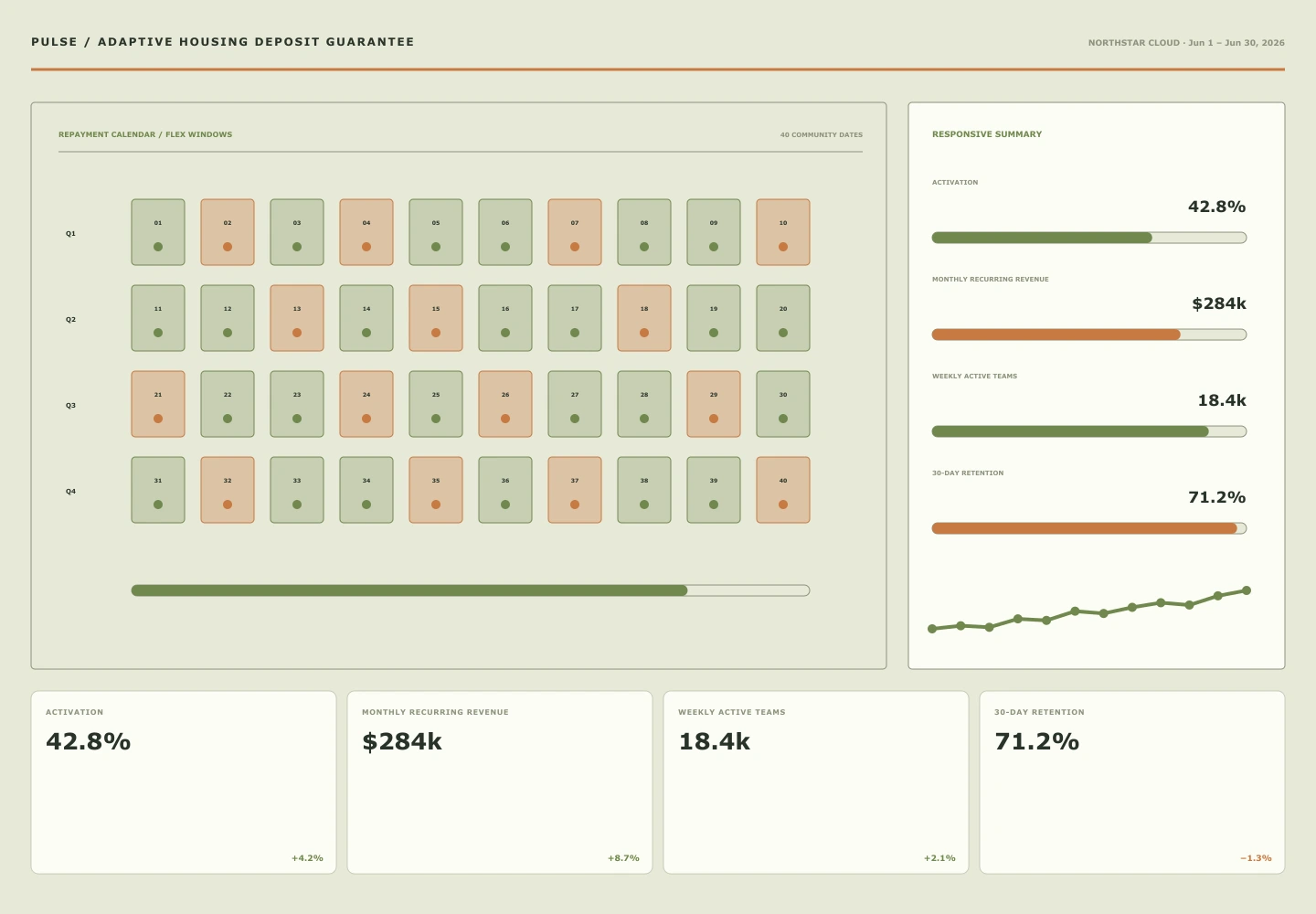Open the Weekly Active Teams card showing +2.1%

pyautogui.click(x=816, y=782)
